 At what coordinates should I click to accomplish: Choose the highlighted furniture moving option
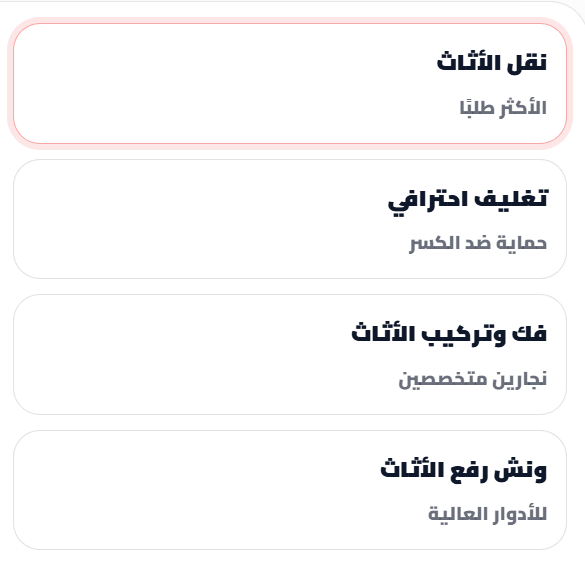[290, 83]
